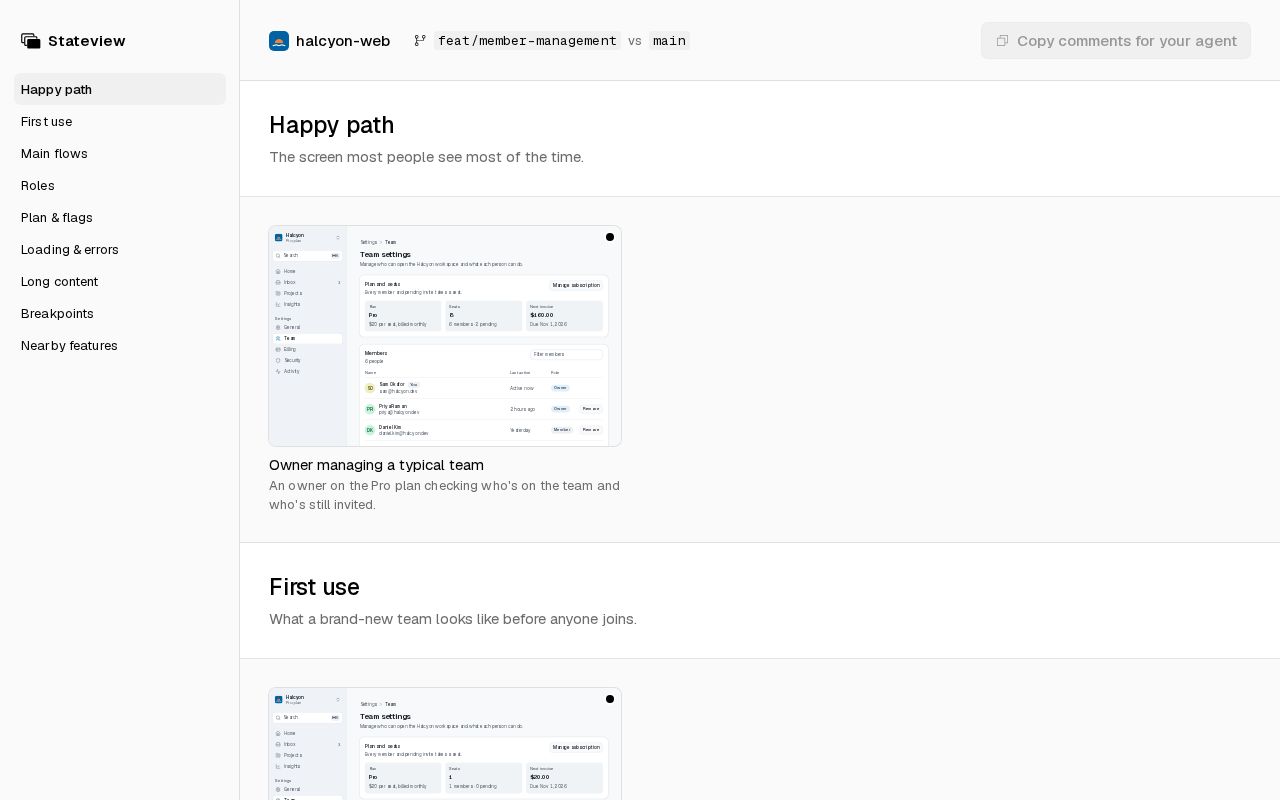The width and height of the screenshot is (1280, 800).
Task: Open Loading & errors in the sidebar
Action: pyautogui.click(x=120, y=249)
